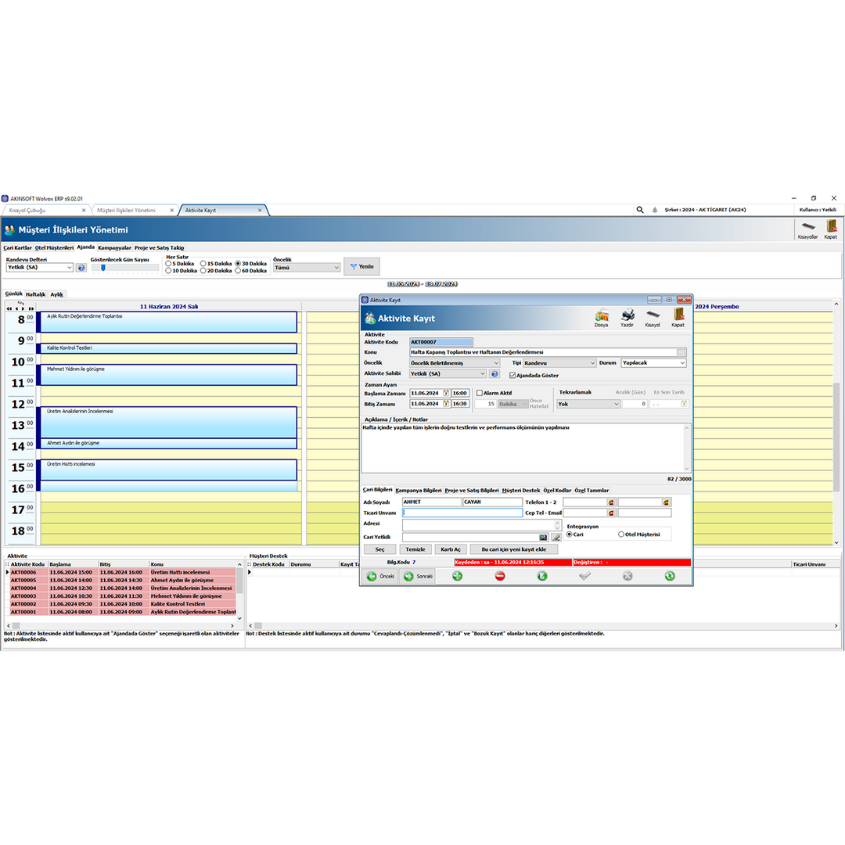
Task: Open Kısayol in the Aktivite Kayıt toolbar
Action: pos(652,318)
